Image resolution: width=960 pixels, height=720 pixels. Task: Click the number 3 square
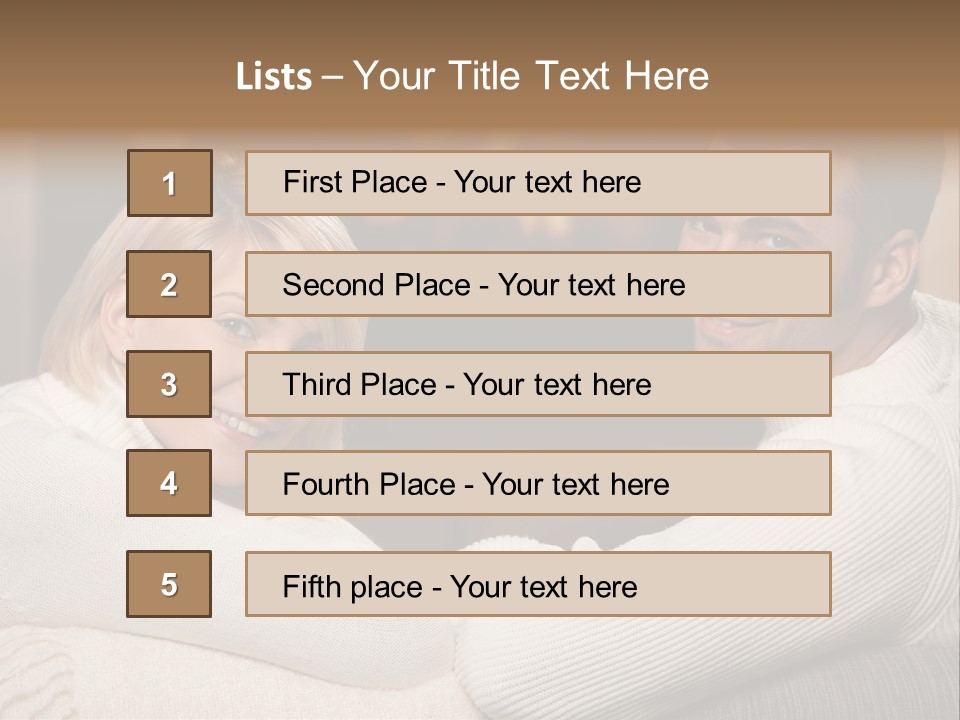point(169,384)
